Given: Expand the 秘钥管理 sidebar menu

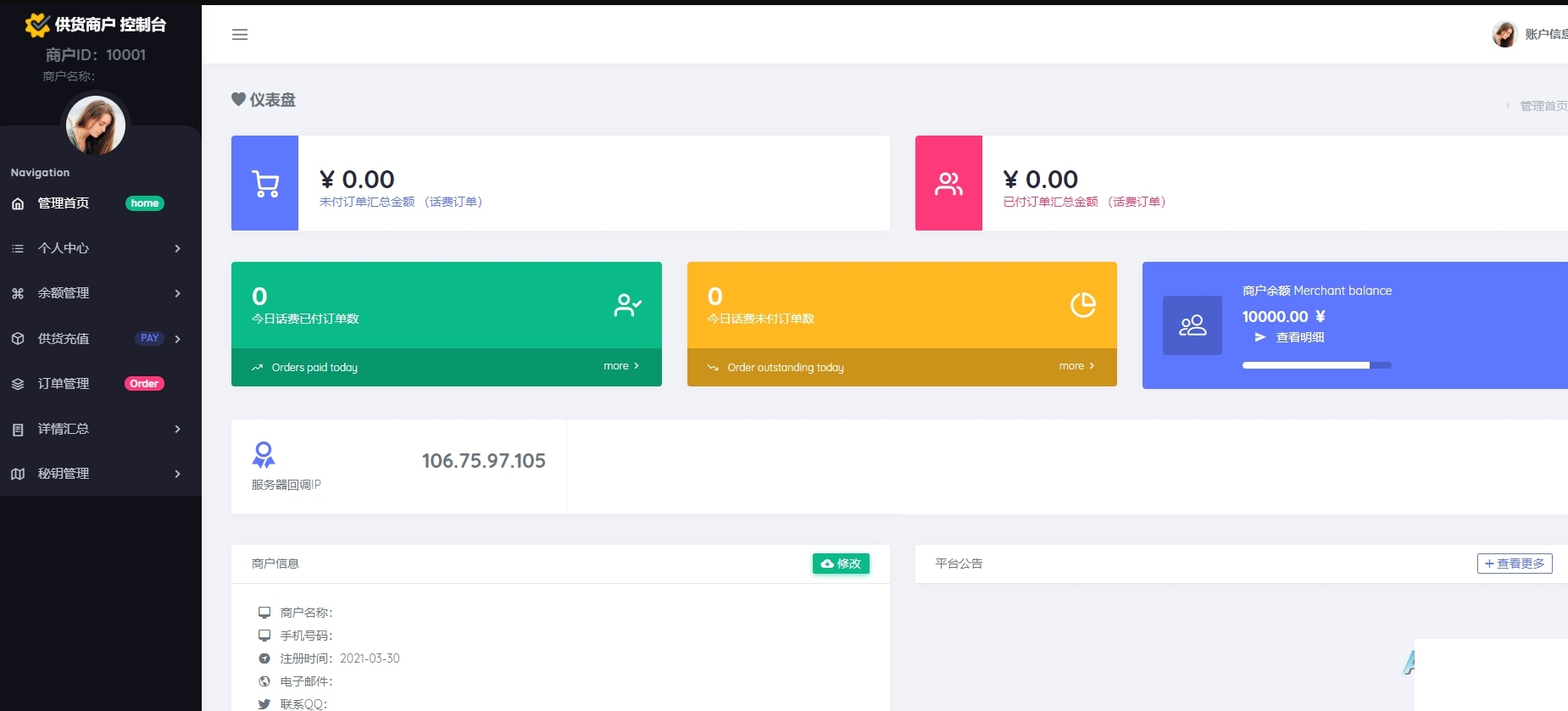Looking at the screenshot, I should [101, 474].
